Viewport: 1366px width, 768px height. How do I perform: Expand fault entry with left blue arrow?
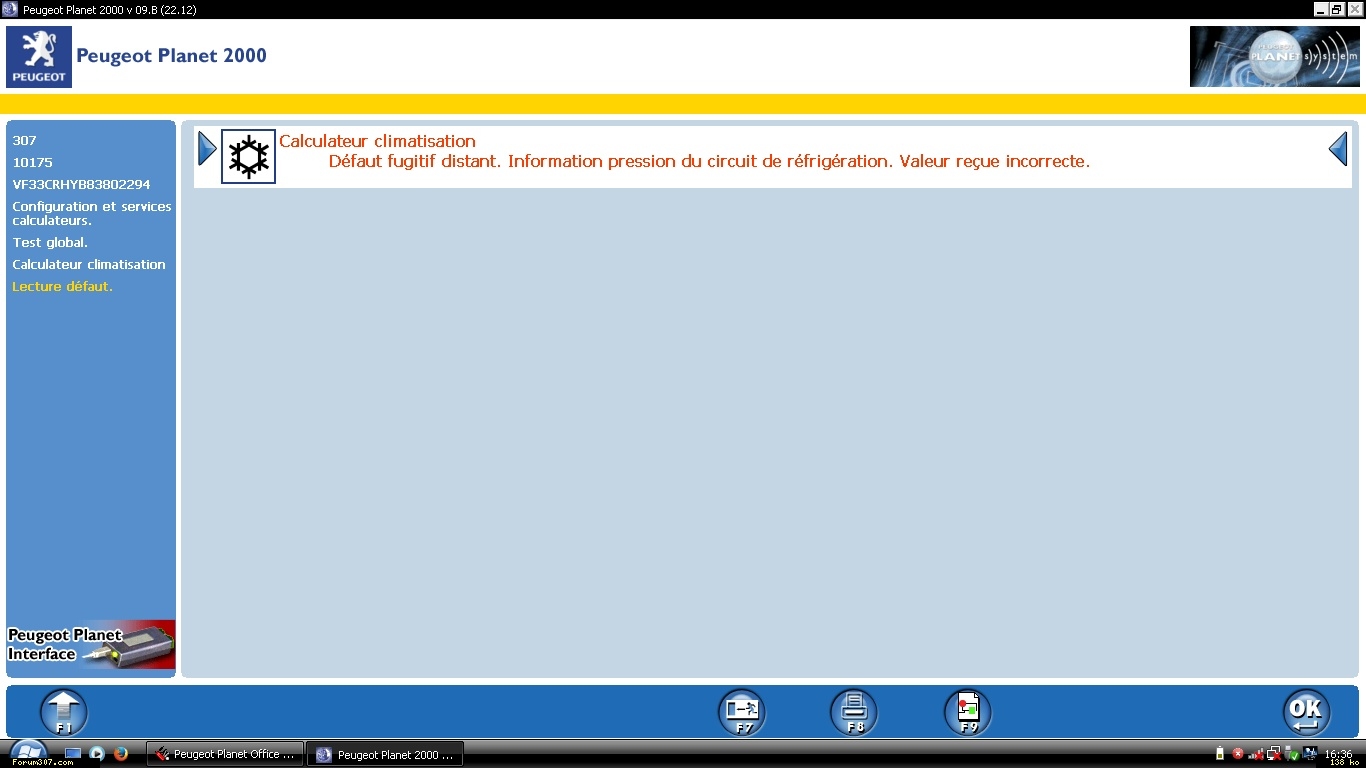click(207, 149)
